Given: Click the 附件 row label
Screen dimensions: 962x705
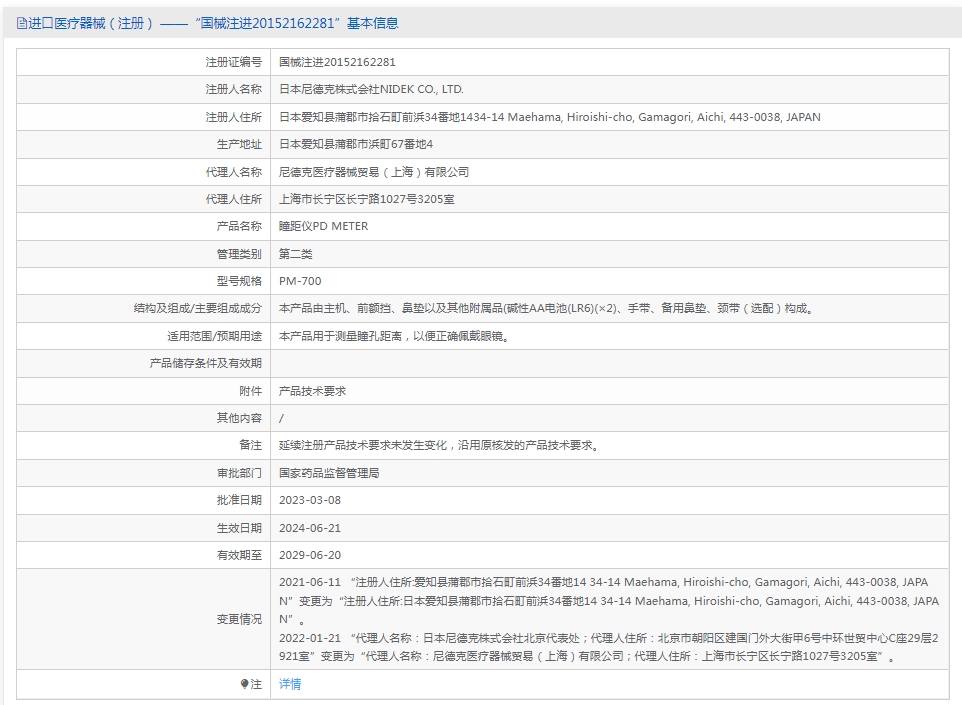Looking at the screenshot, I should [x=250, y=391].
